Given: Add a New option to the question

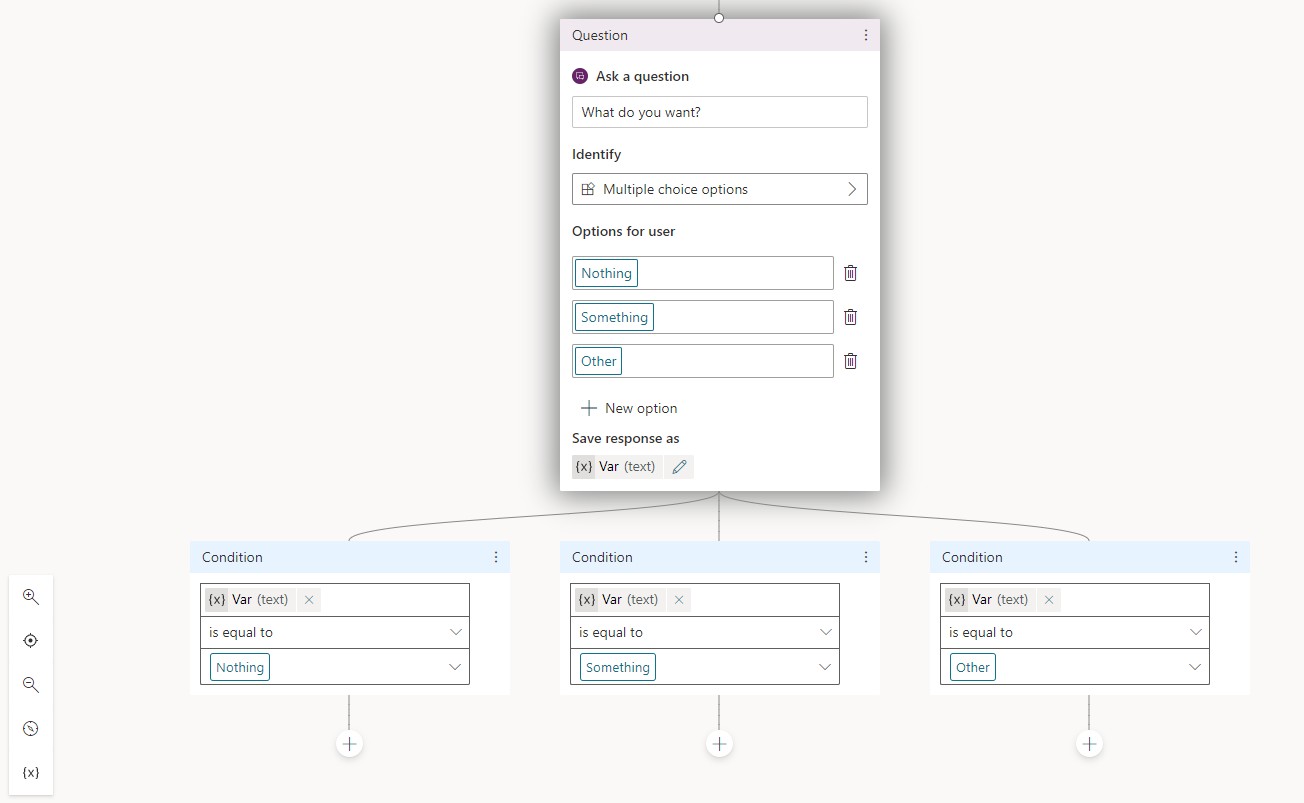Looking at the screenshot, I should pyautogui.click(x=630, y=408).
